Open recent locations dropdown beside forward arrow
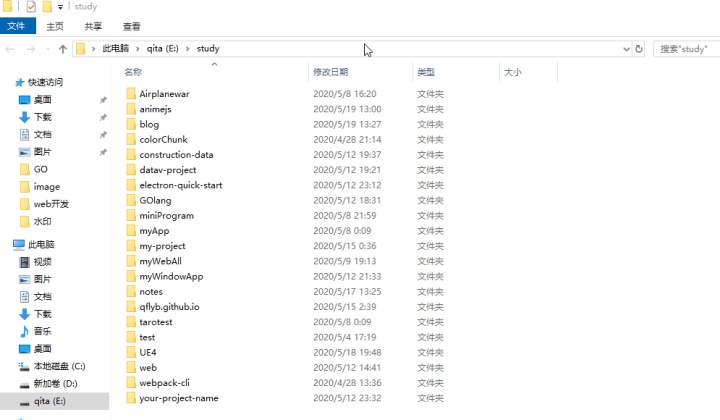 point(47,49)
